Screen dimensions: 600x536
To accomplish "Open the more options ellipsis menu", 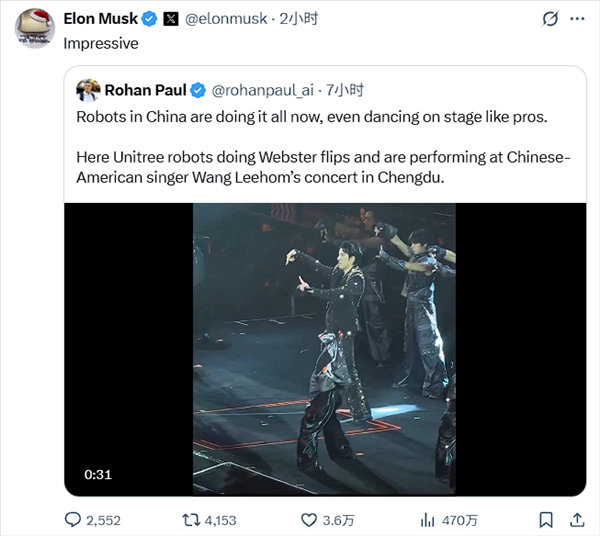I will pyautogui.click(x=579, y=19).
